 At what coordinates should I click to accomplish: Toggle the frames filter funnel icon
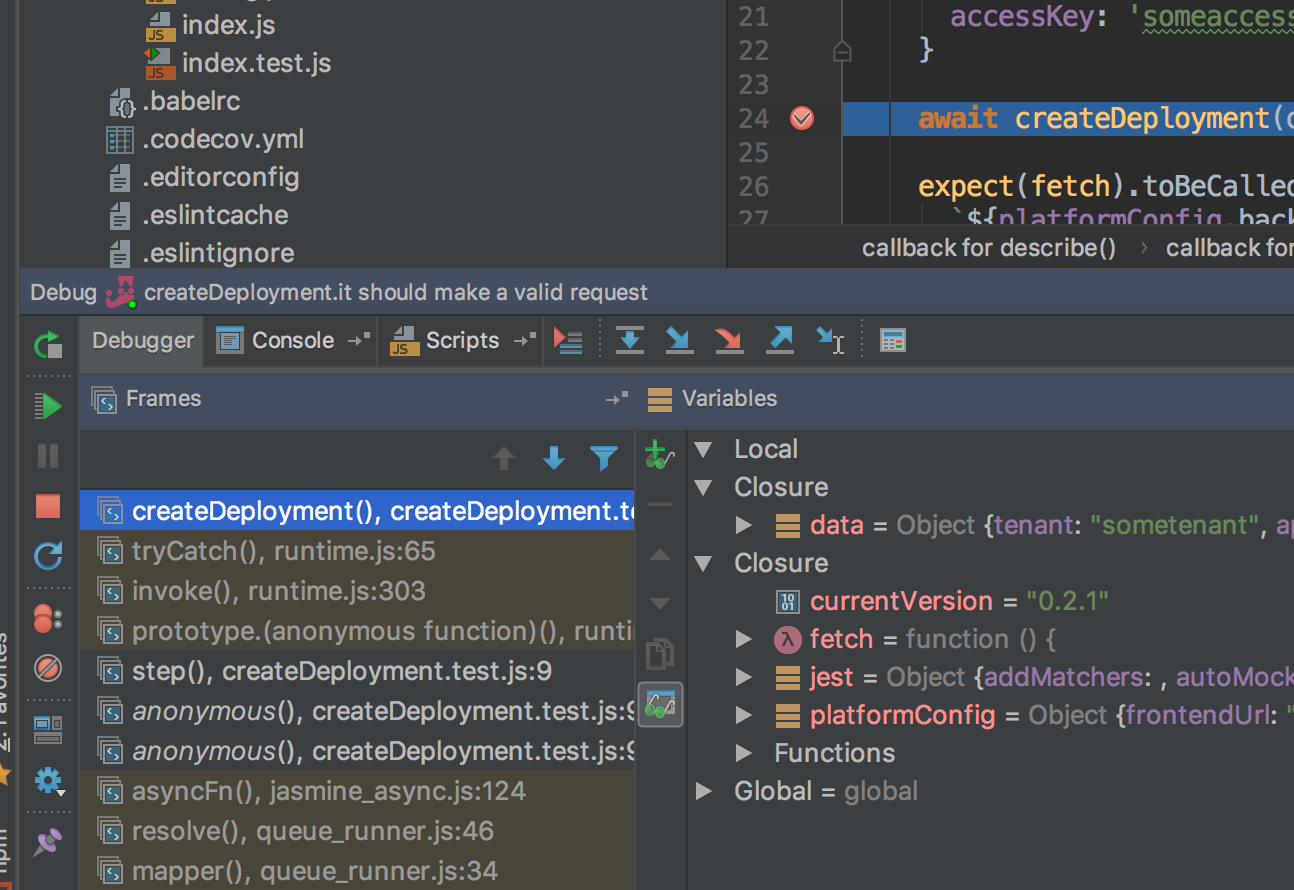(604, 458)
